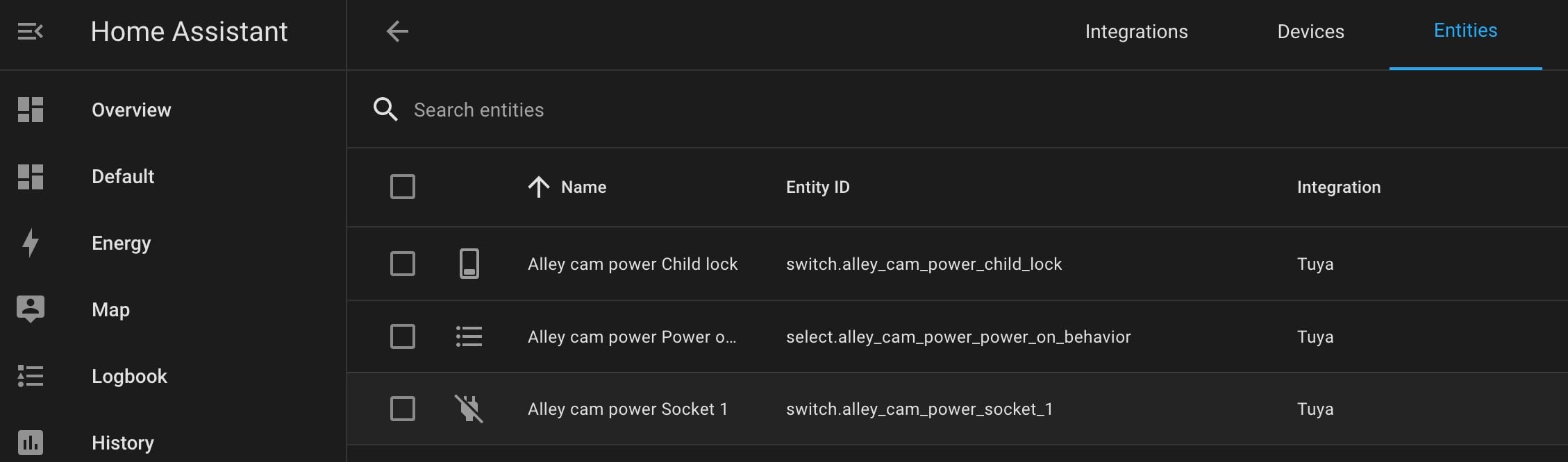Screen dimensions: 1568x462
Task: Click the device icon next to Alley cam power Child lock
Action: pos(469,264)
